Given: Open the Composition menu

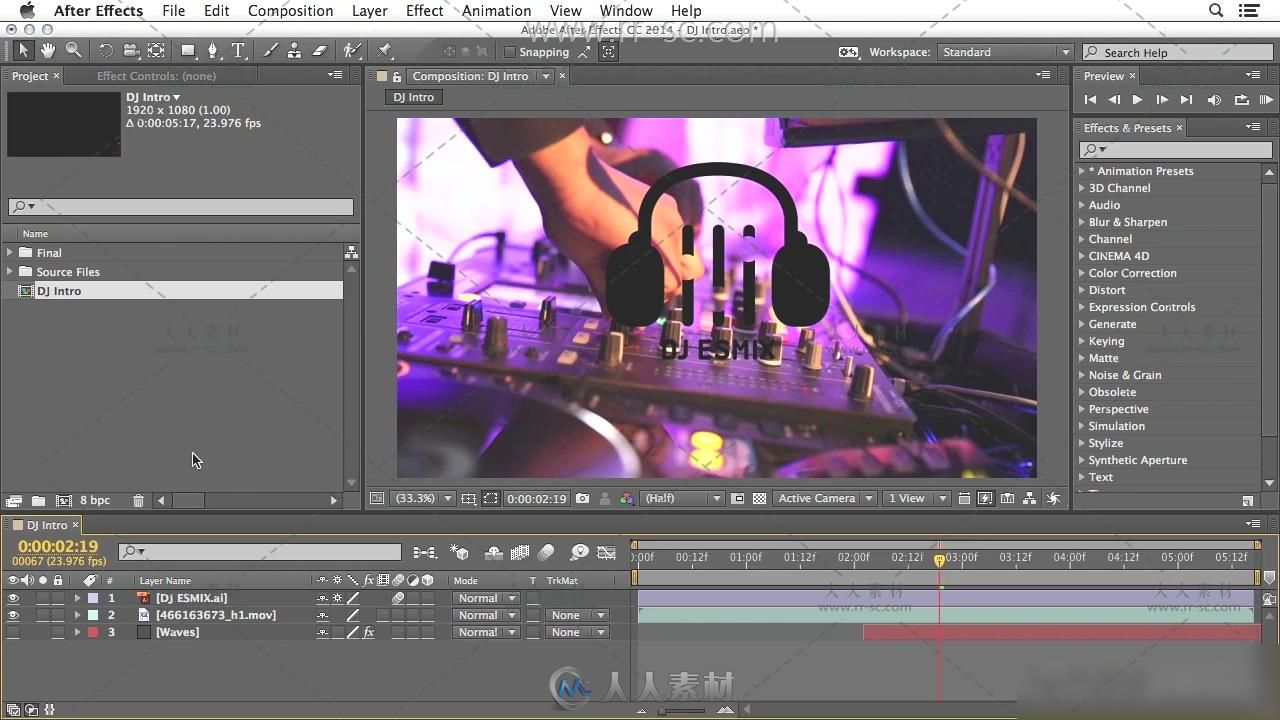Looking at the screenshot, I should click(290, 11).
